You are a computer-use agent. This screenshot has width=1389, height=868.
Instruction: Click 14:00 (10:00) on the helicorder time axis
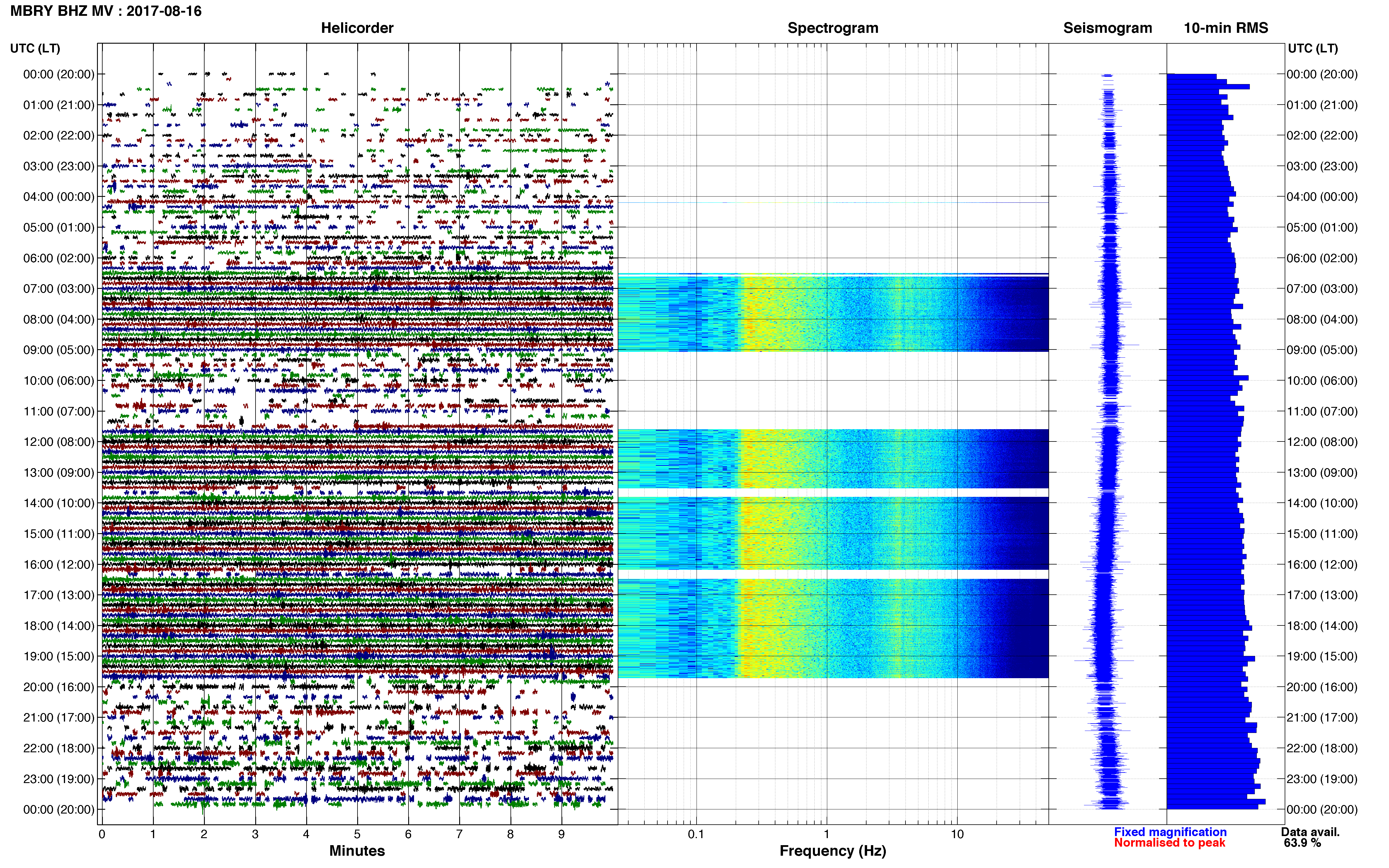point(59,504)
